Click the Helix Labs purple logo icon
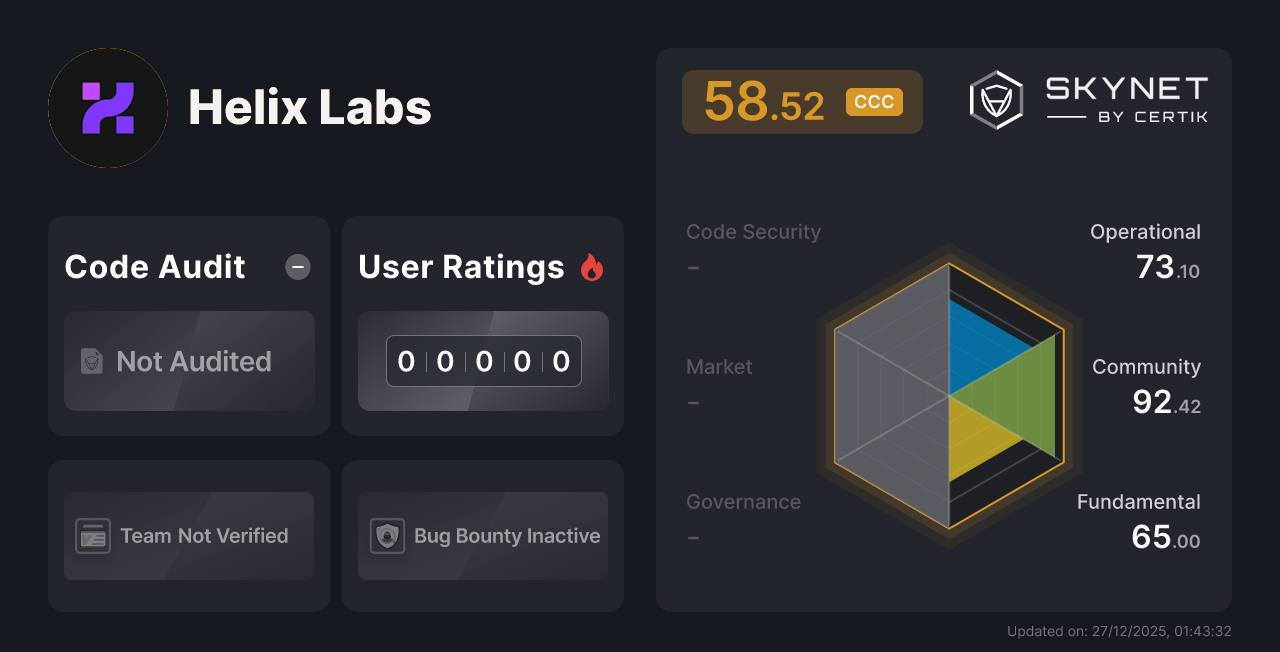1280x652 pixels. [107, 107]
